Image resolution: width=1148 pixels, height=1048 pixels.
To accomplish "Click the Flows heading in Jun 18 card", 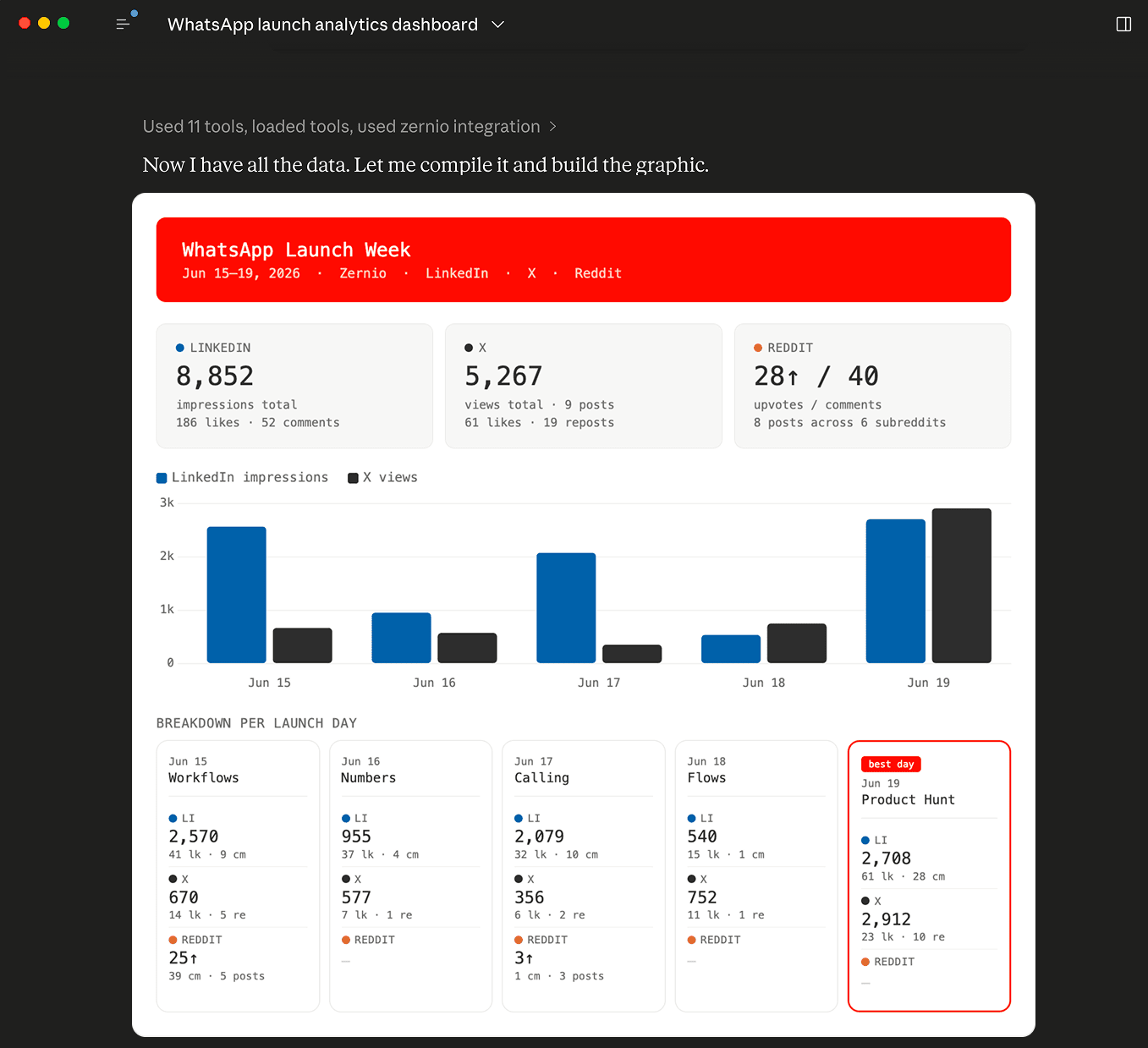I will pyautogui.click(x=706, y=778).
